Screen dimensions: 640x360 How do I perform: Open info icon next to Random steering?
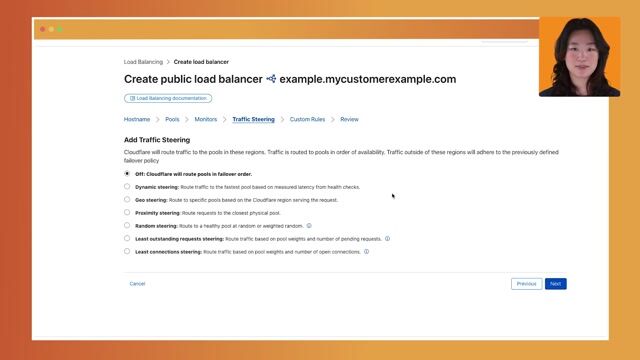309,226
